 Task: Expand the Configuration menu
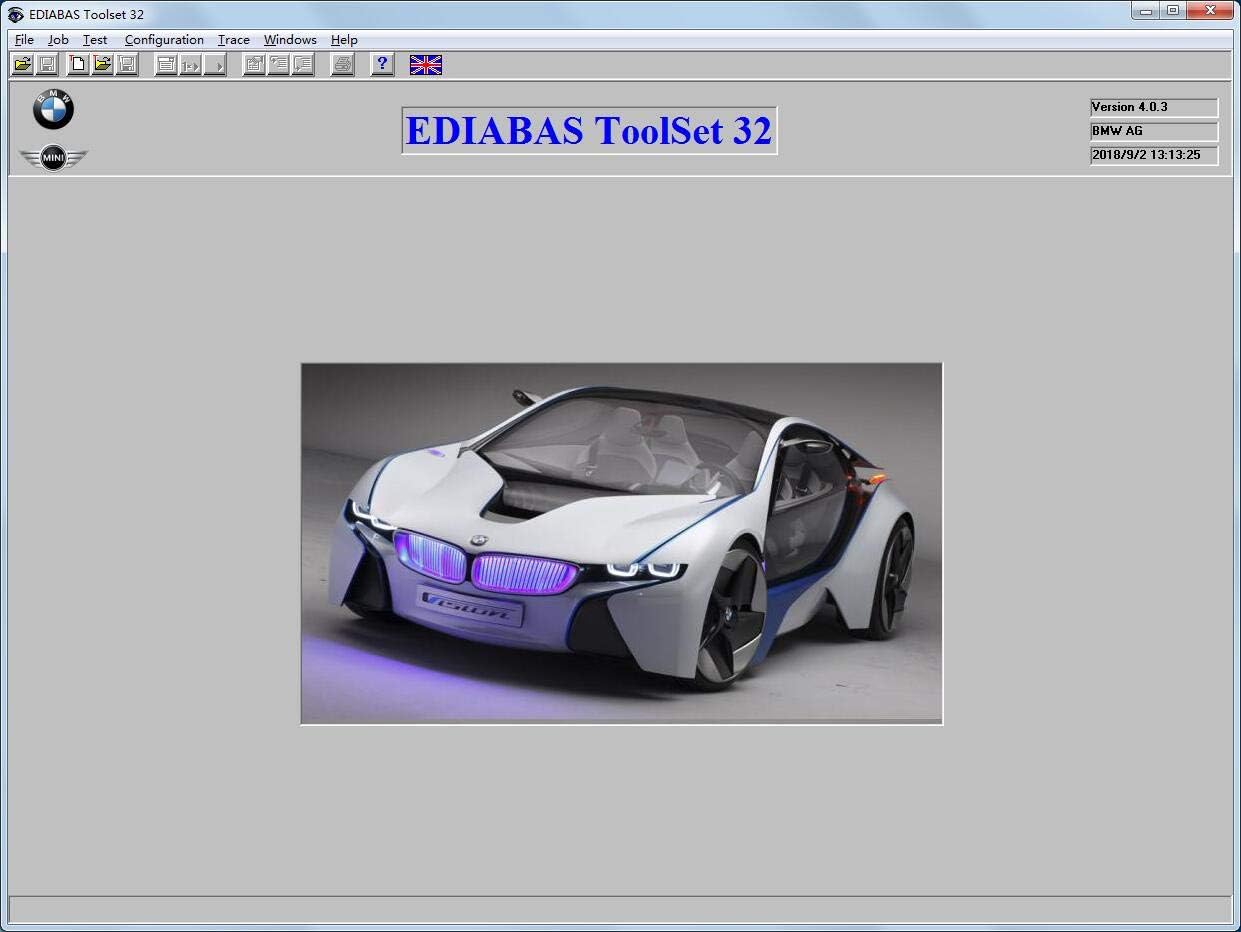pos(164,40)
